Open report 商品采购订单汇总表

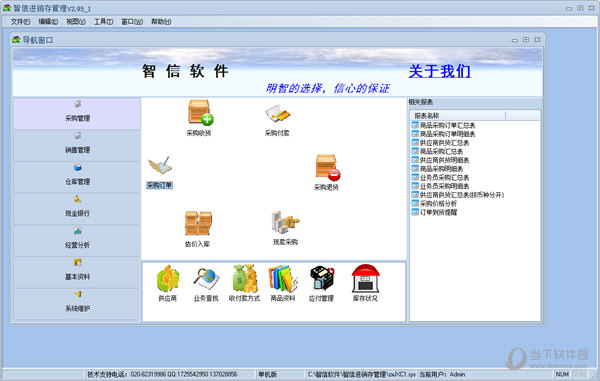click(443, 125)
